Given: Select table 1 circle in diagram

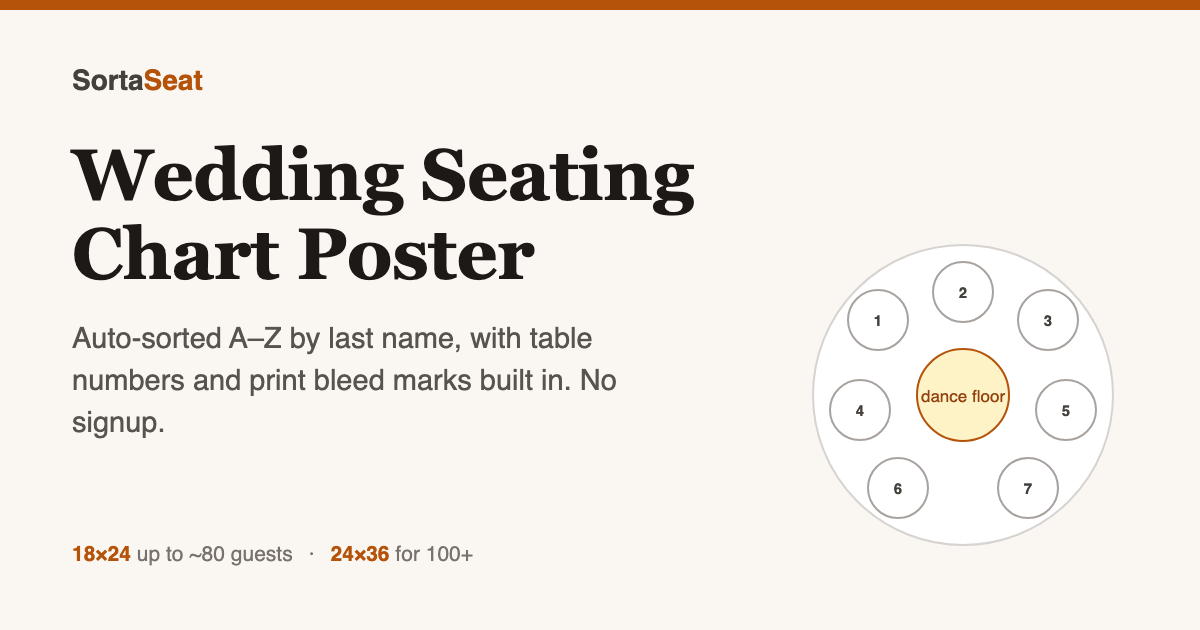Looking at the screenshot, I should coord(878,321).
